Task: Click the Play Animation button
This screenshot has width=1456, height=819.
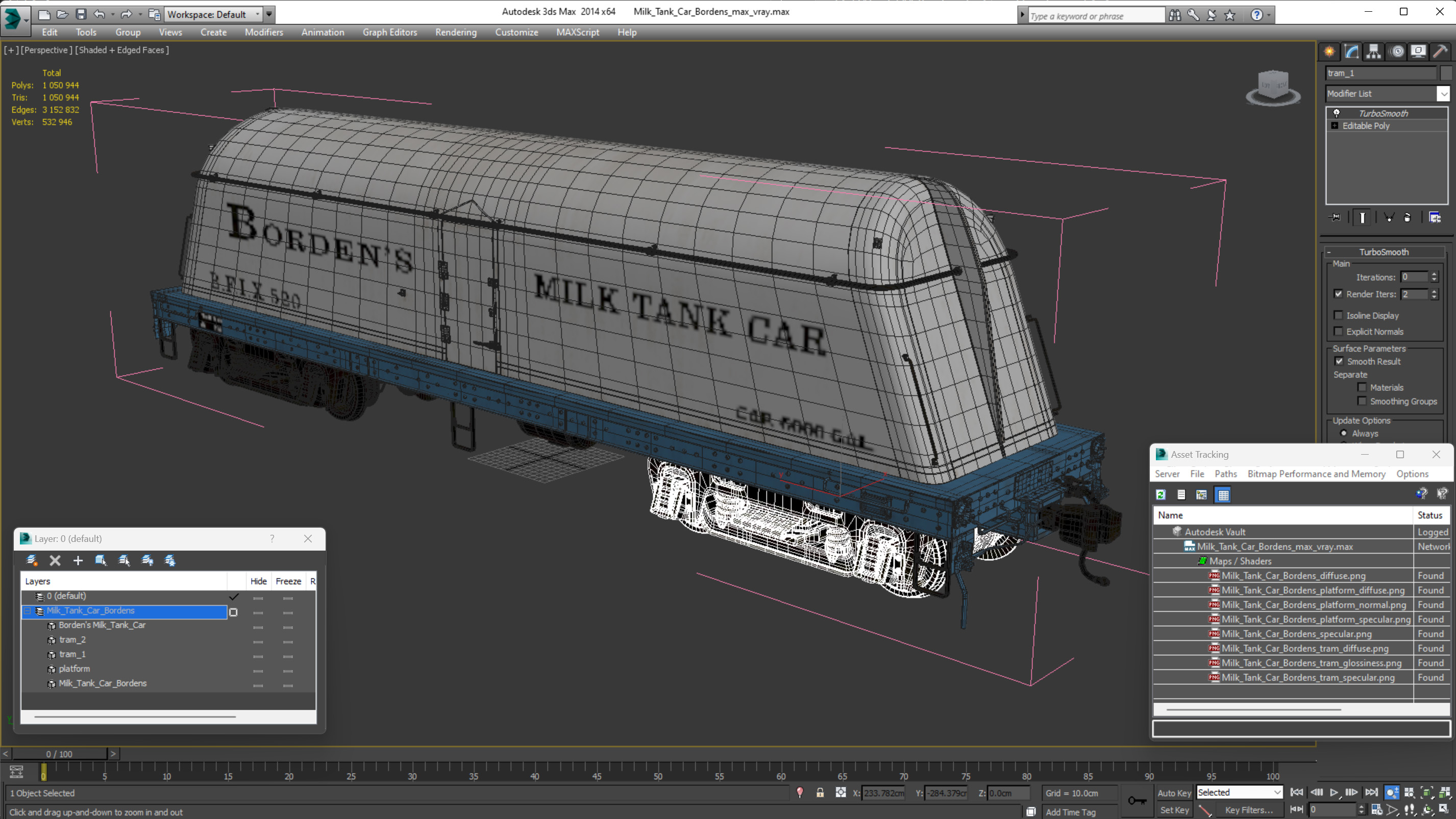Action: click(1334, 792)
